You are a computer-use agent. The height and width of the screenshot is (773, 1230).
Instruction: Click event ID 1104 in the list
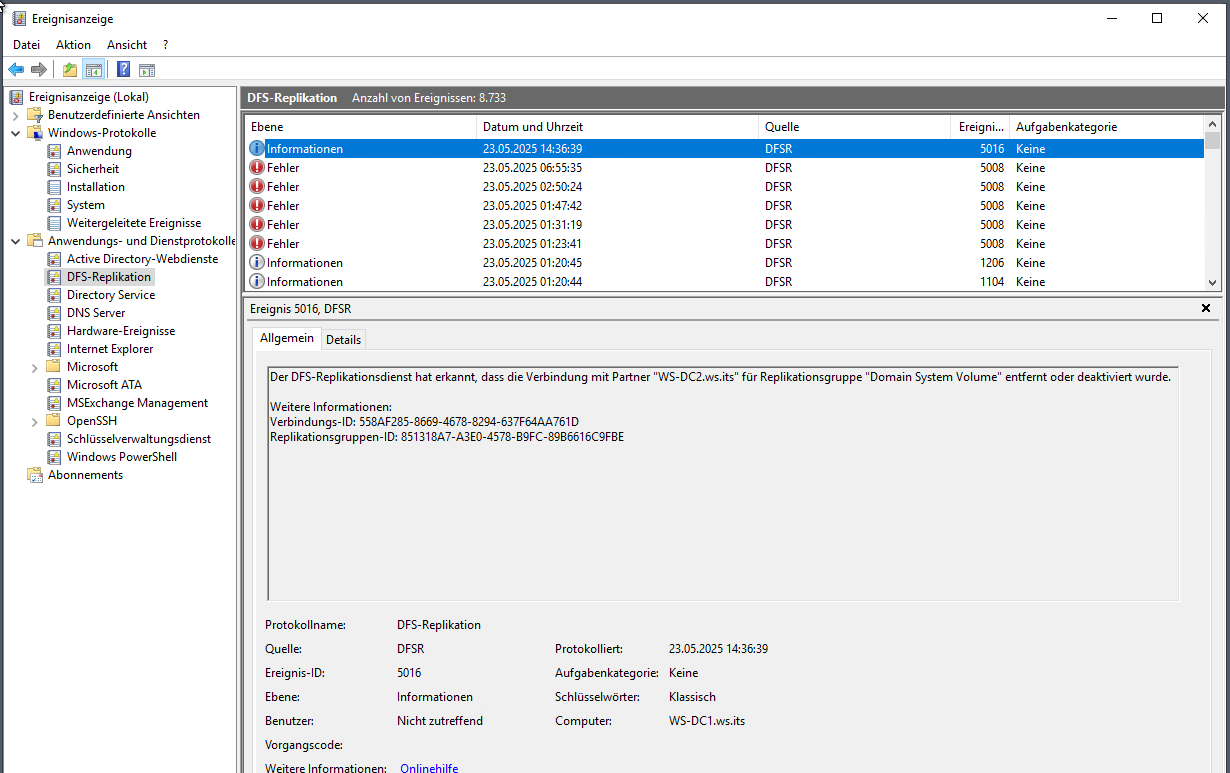coord(992,282)
